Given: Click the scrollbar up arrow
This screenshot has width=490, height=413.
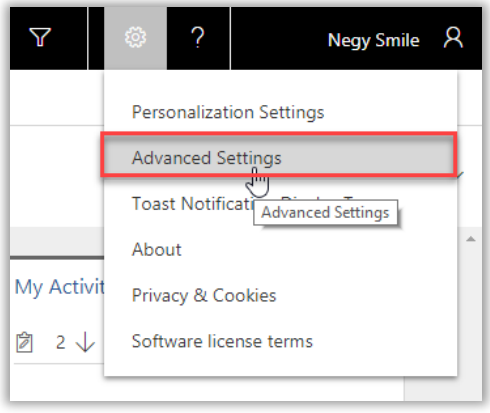Looking at the screenshot, I should (x=471, y=239).
